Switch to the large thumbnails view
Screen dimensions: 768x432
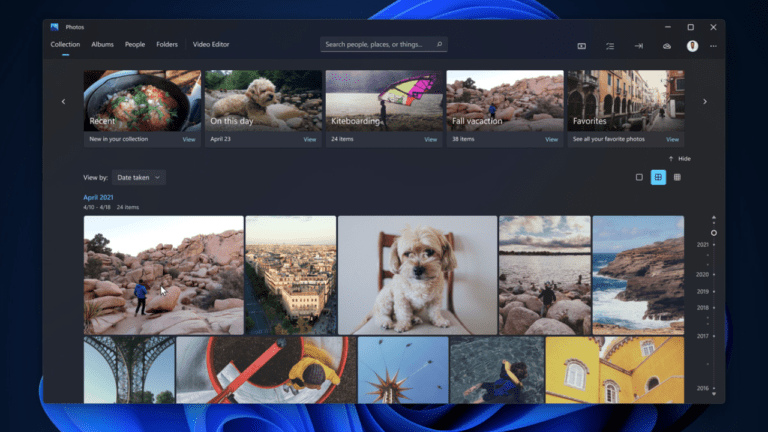pyautogui.click(x=639, y=177)
